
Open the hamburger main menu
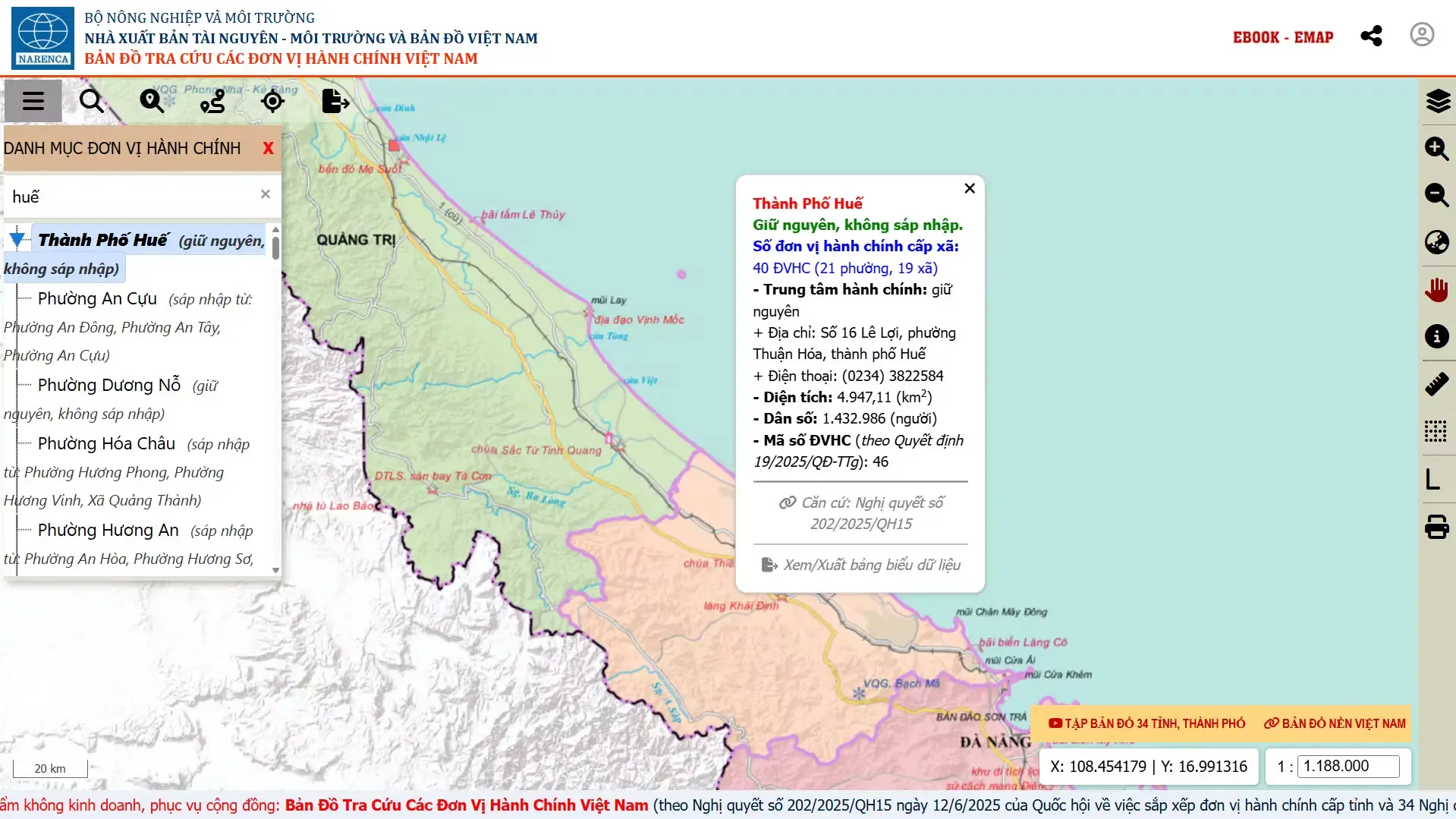(x=33, y=101)
